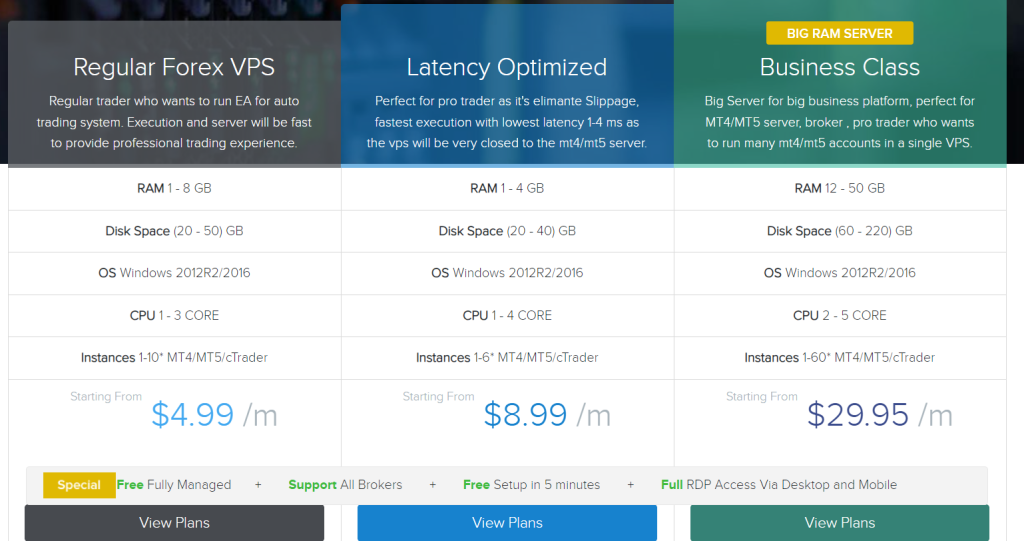This screenshot has height=541, width=1024.
Task: Click the Business Class plan title
Action: pyautogui.click(x=839, y=68)
